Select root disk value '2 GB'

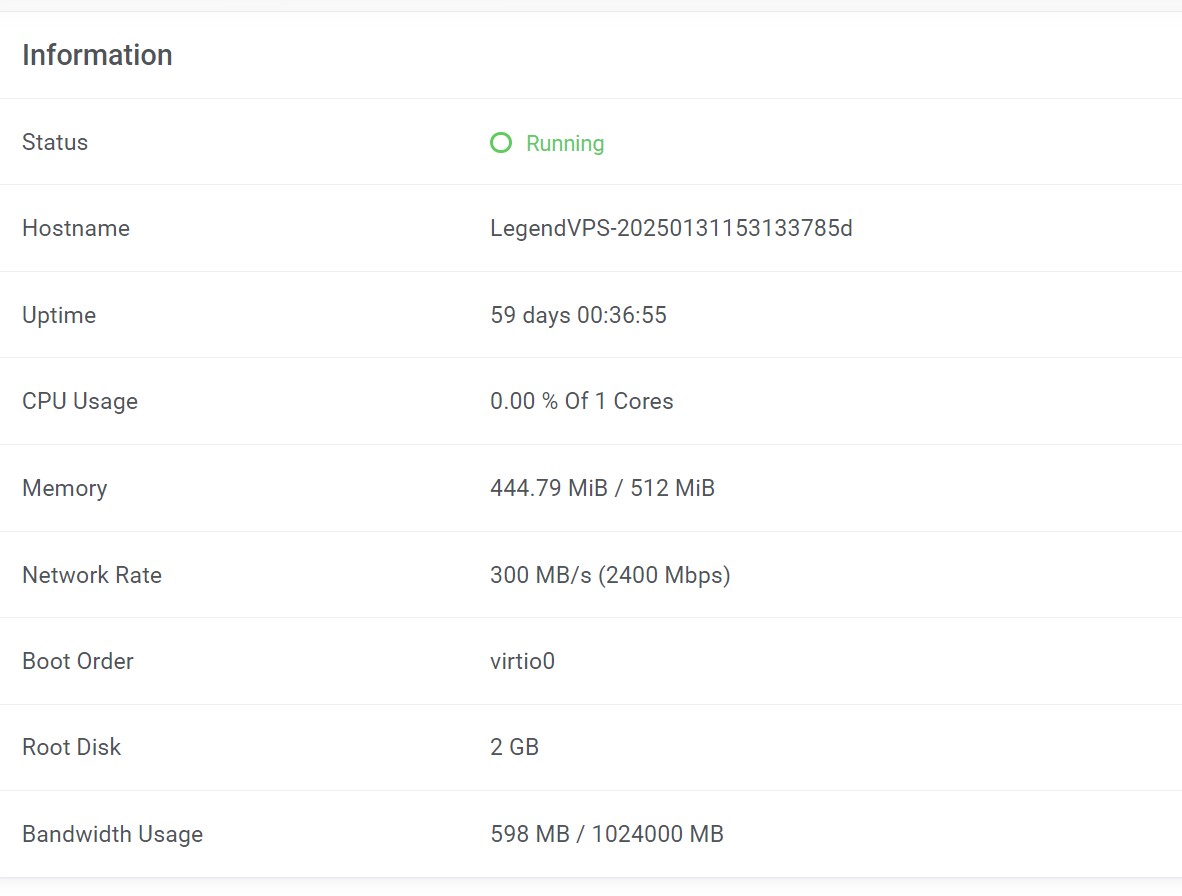point(514,747)
